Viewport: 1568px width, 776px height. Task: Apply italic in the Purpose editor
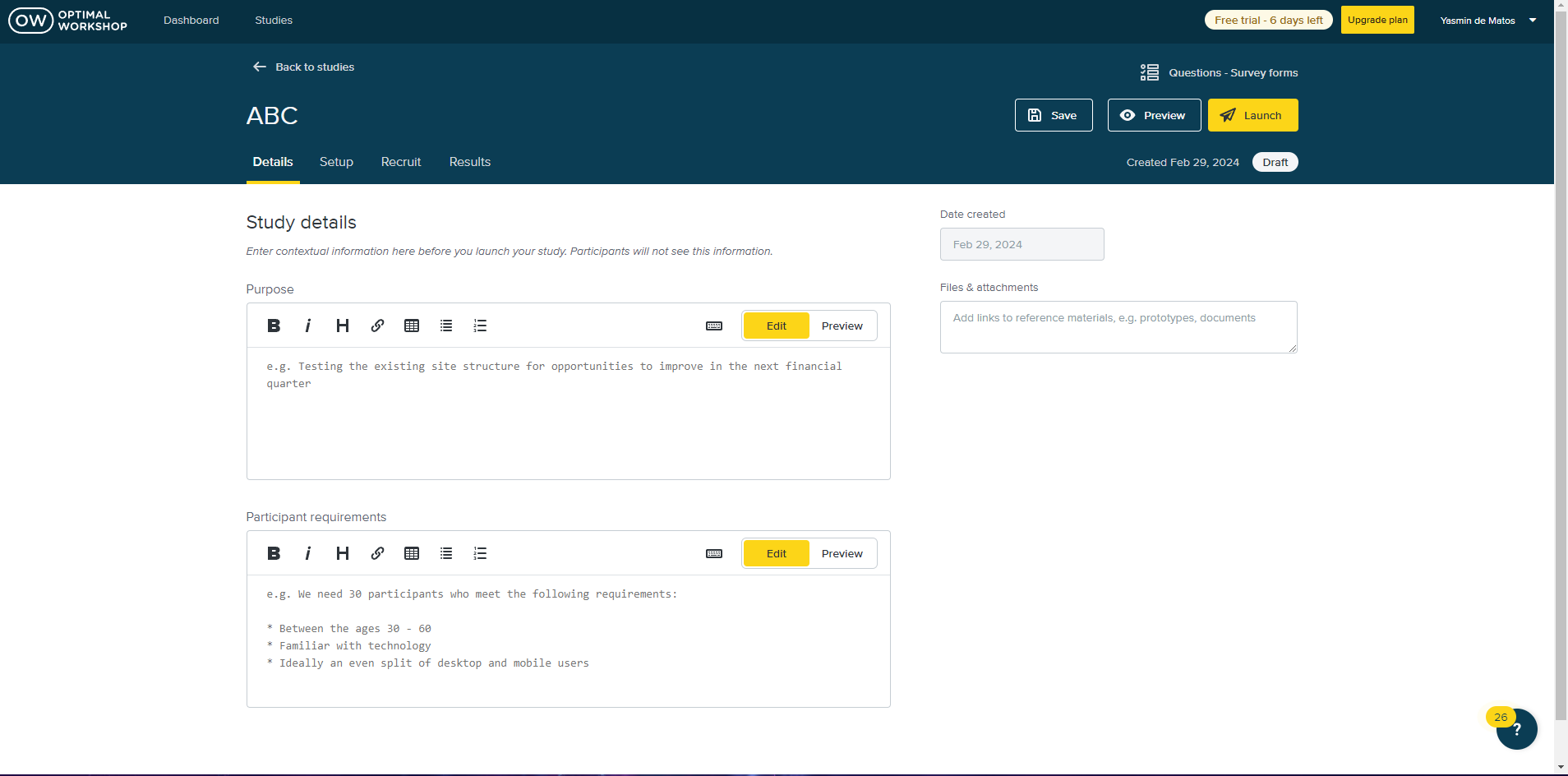[x=308, y=326]
